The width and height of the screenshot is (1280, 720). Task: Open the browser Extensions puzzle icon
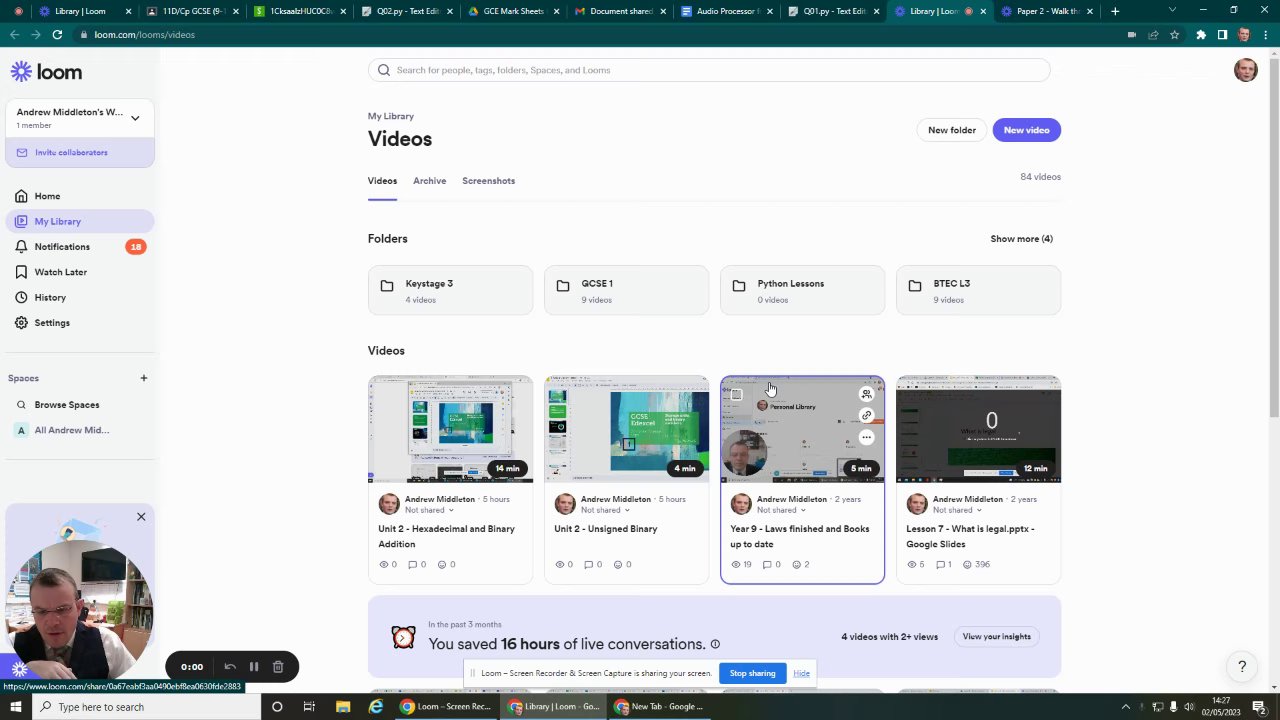point(1201,34)
